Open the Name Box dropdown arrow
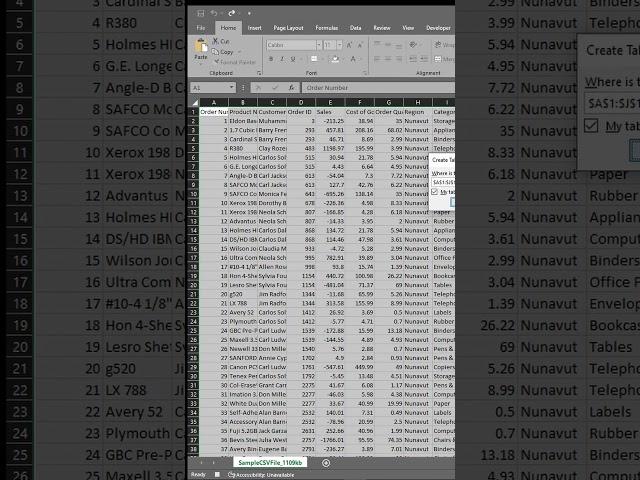The height and width of the screenshot is (480, 640). pos(231,87)
